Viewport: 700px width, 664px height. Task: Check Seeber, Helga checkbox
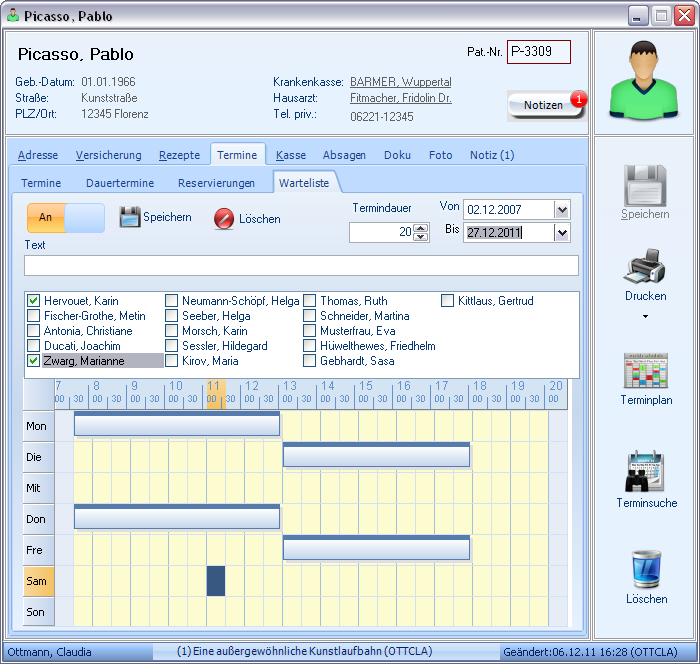tap(171, 316)
